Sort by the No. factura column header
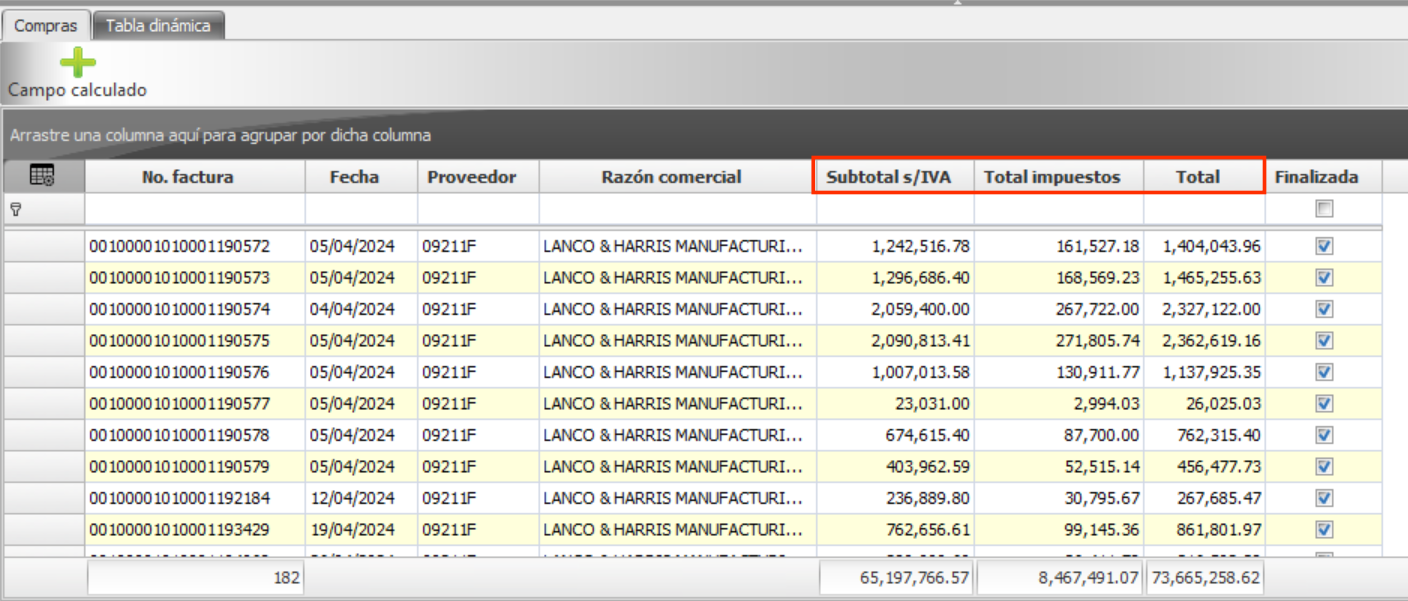This screenshot has height=601, width=1408. pos(187,177)
